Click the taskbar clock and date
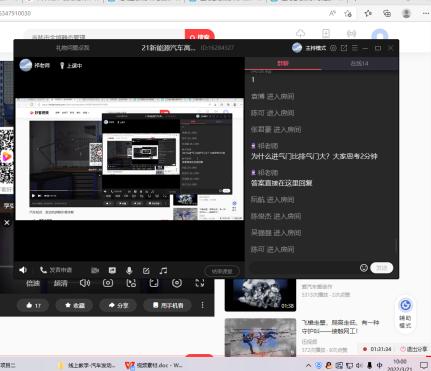The image size is (431, 371). [x=400, y=365]
